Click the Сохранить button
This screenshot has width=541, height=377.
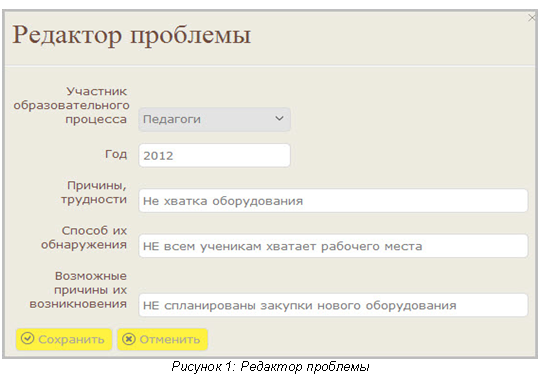[64, 339]
